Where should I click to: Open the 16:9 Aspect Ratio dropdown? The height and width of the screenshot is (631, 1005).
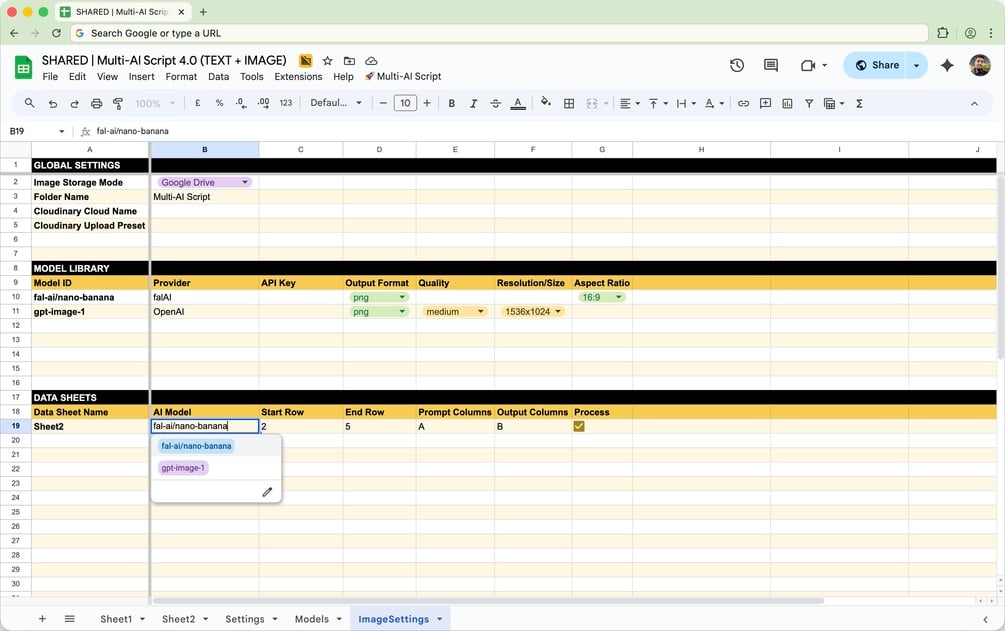[601, 297]
